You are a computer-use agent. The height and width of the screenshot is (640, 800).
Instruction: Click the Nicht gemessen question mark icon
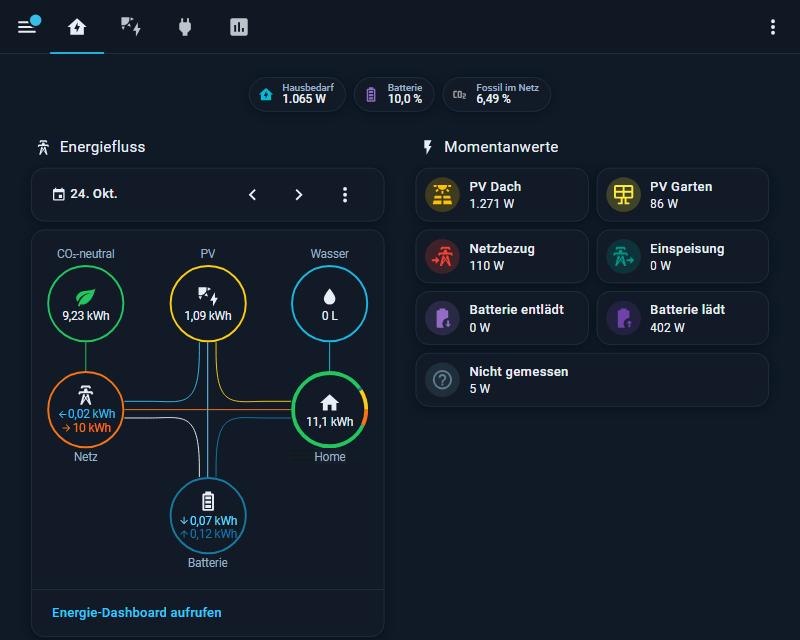(442, 380)
